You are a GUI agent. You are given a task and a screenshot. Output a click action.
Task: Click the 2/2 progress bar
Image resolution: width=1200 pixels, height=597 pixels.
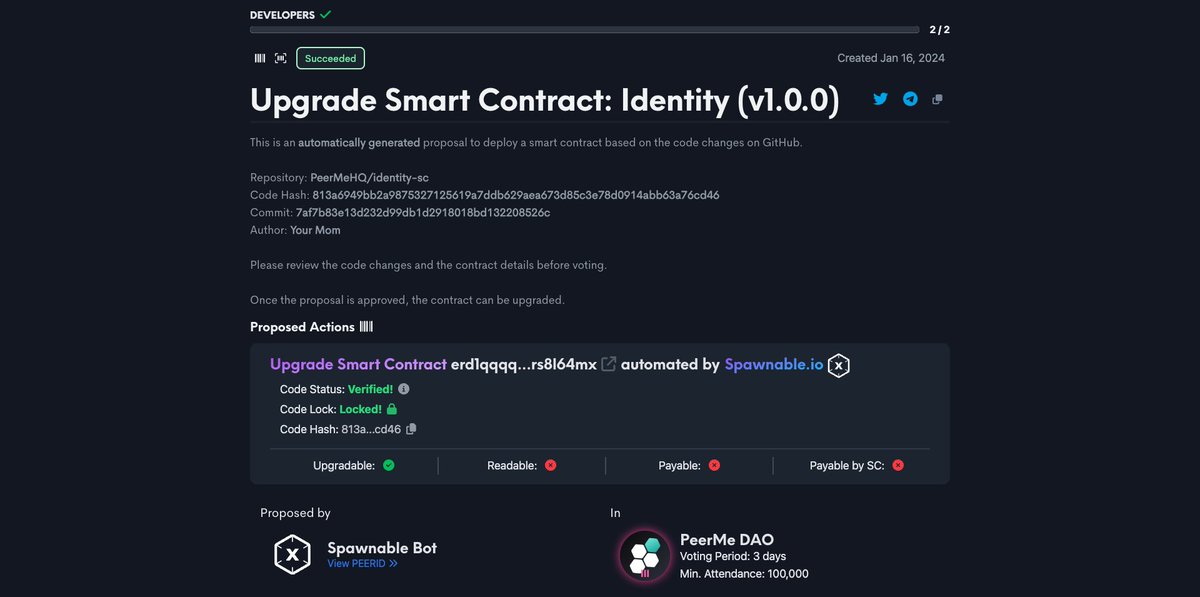584,30
